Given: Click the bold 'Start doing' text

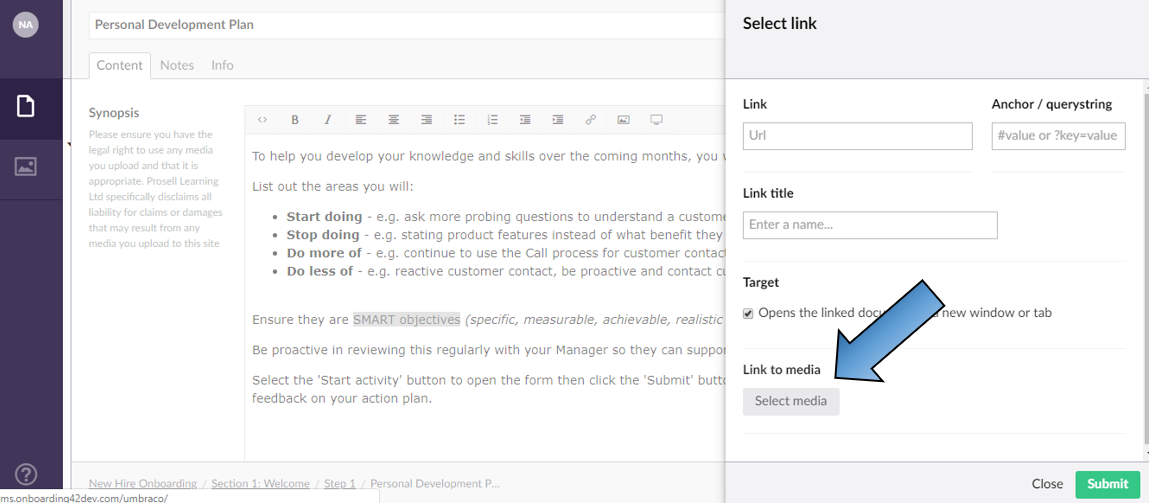Looking at the screenshot, I should 324,217.
